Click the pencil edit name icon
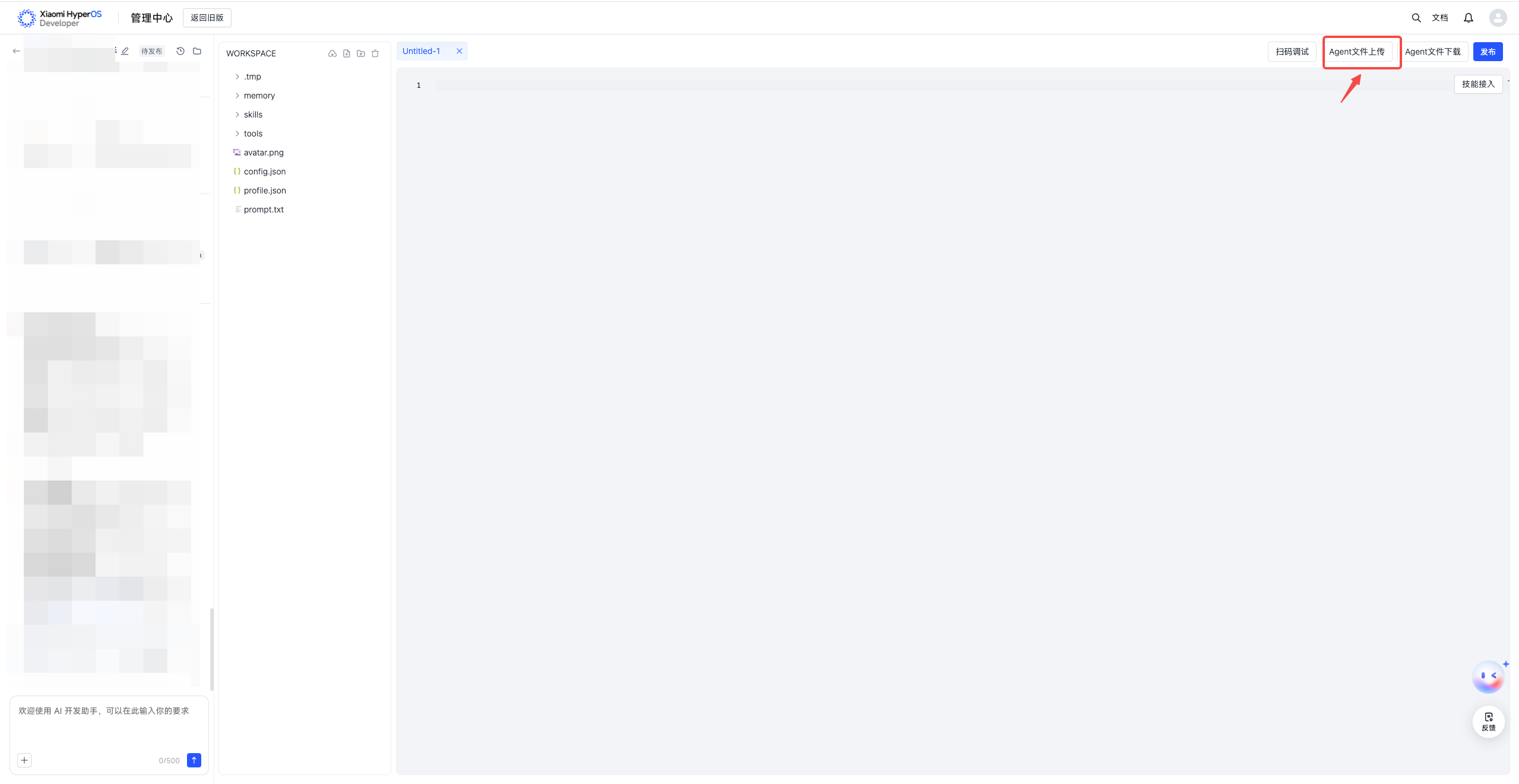Viewport: 1519px width, 784px height. tap(125, 51)
